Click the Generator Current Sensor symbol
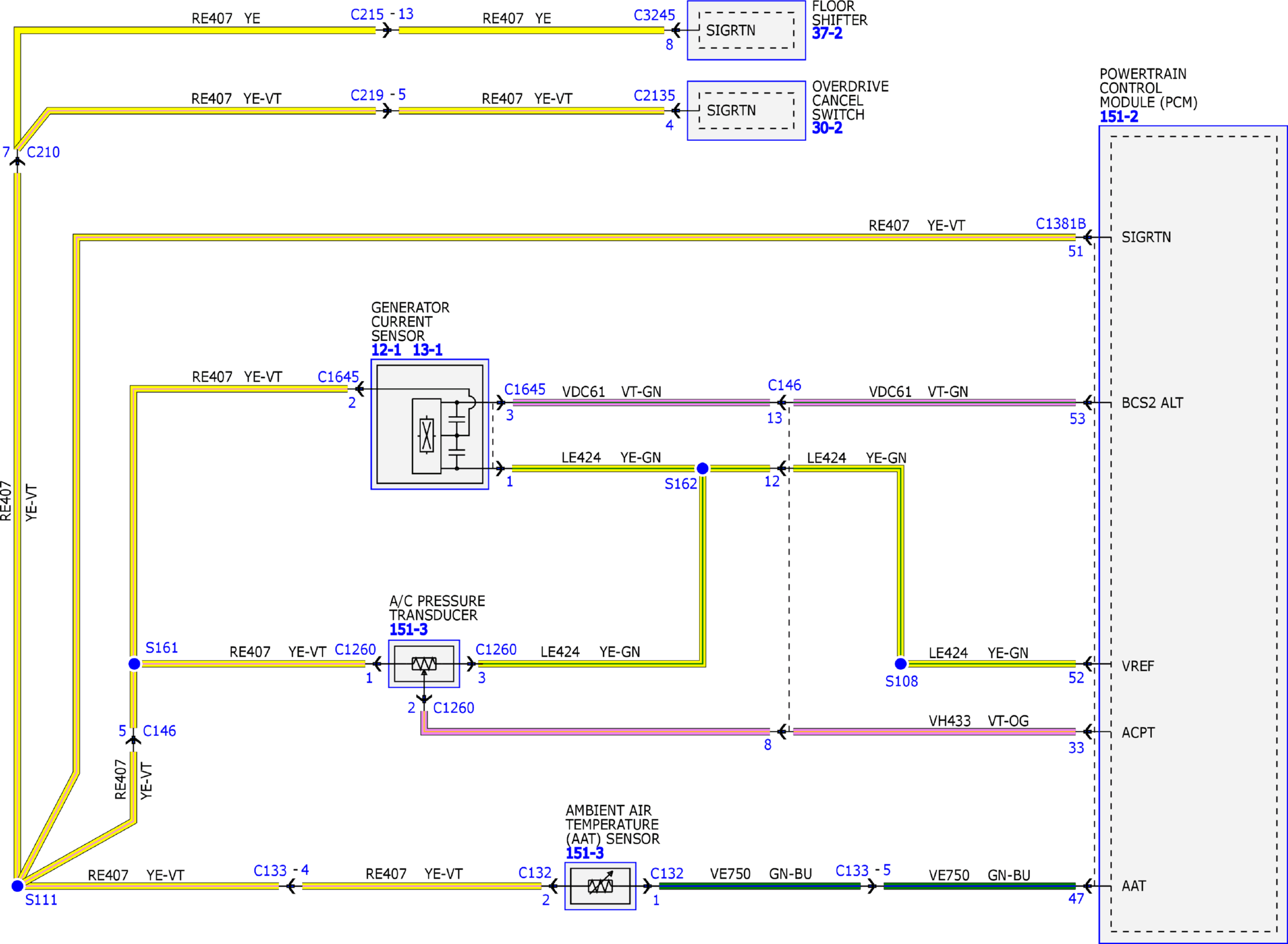The image size is (1288, 944). [x=429, y=424]
